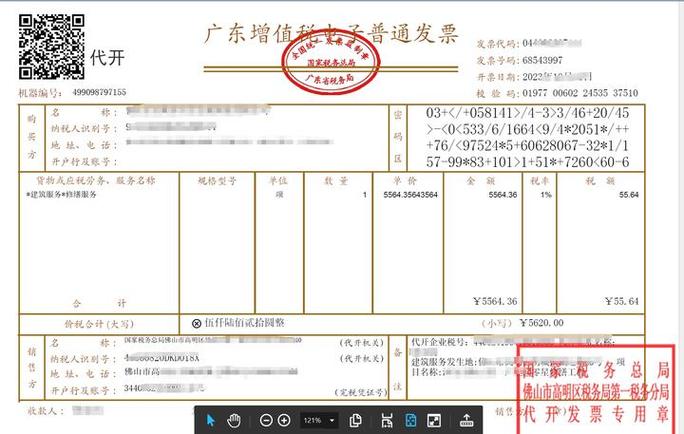Click the invoice QR code

[x=51, y=47]
